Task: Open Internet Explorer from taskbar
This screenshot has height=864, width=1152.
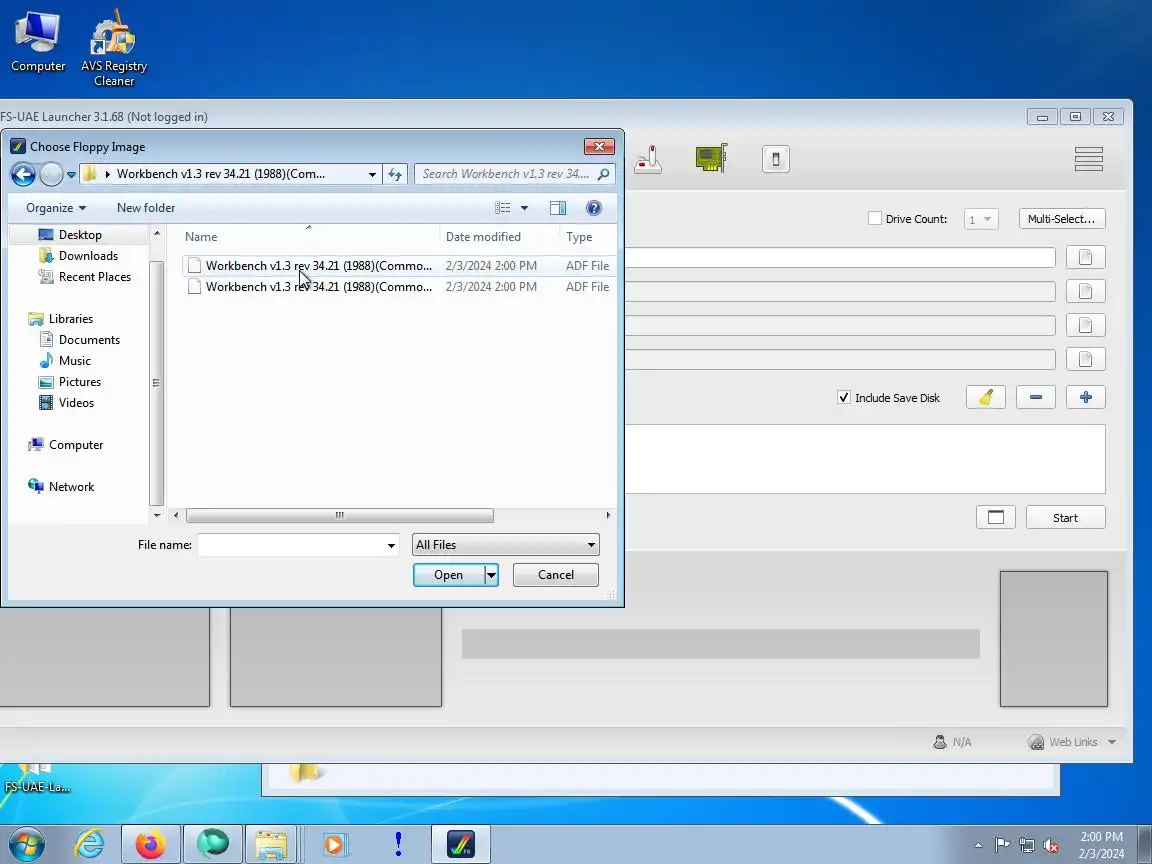Action: [90, 844]
